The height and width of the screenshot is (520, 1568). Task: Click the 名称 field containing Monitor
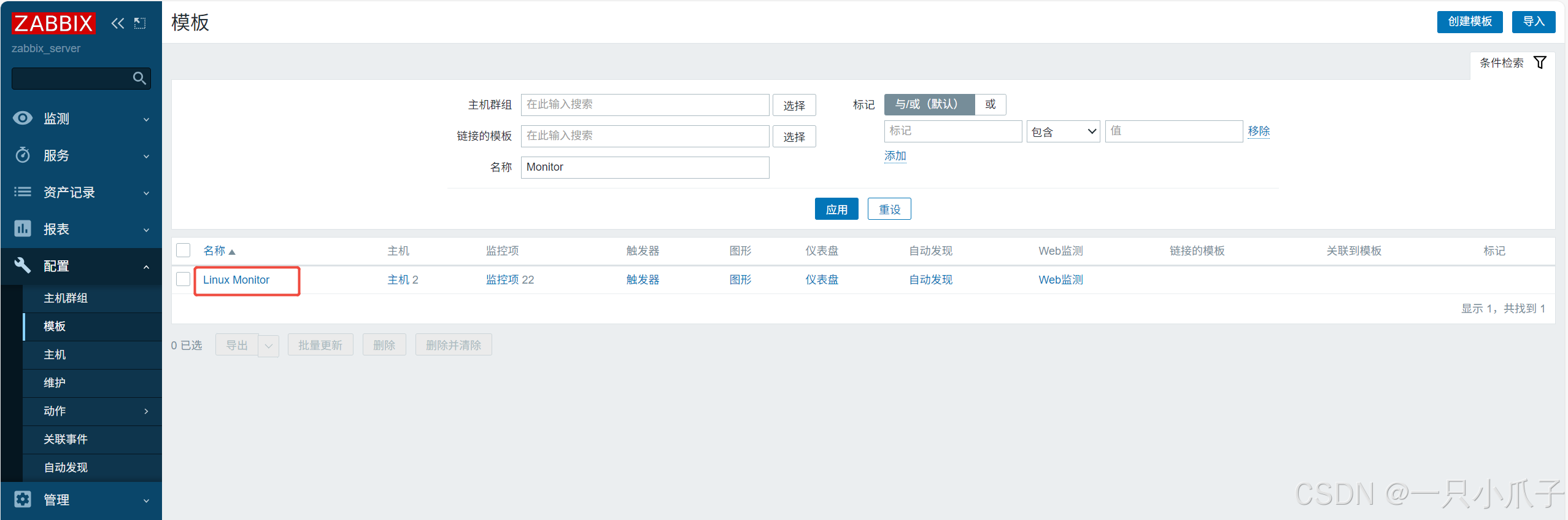coord(645,168)
